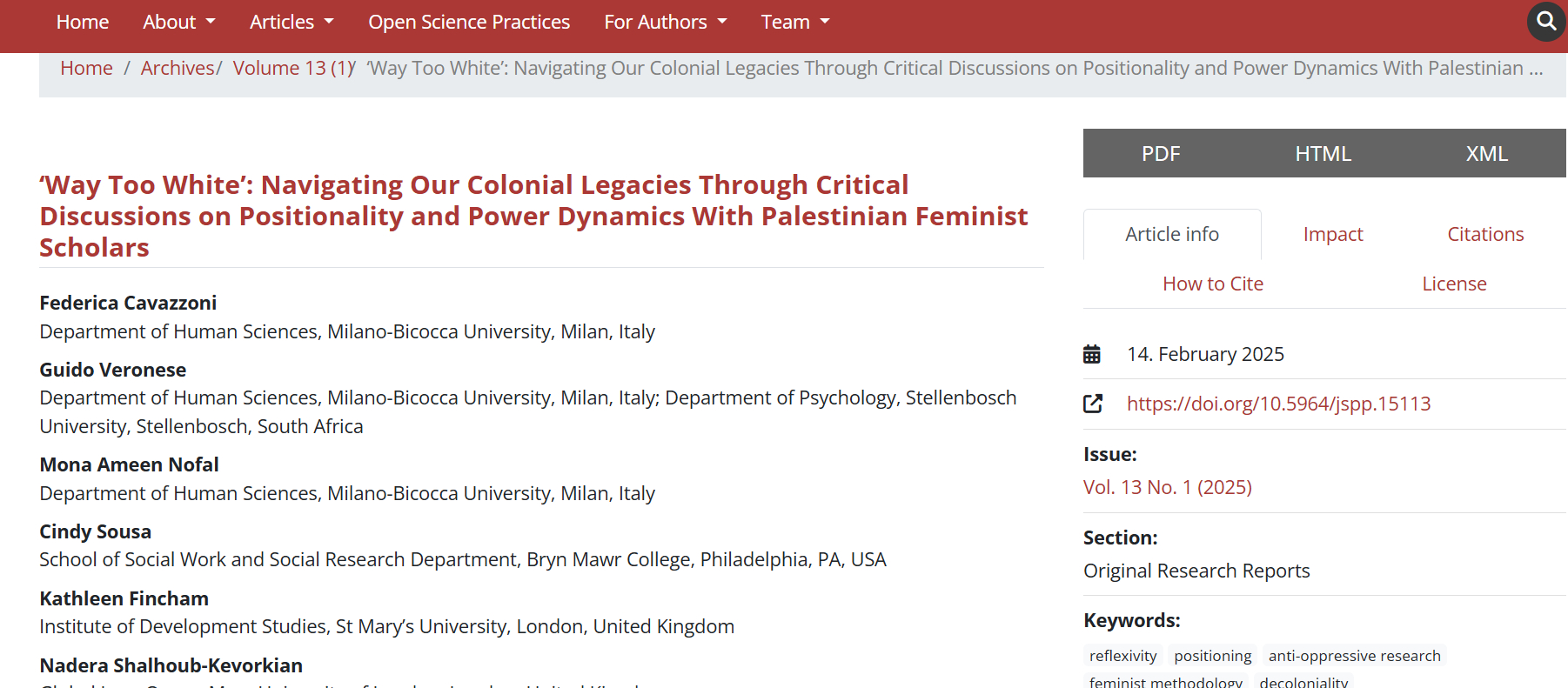Screen dimensions: 1568x688
Task: Go to Home in the navigation bar
Action: pos(83,22)
